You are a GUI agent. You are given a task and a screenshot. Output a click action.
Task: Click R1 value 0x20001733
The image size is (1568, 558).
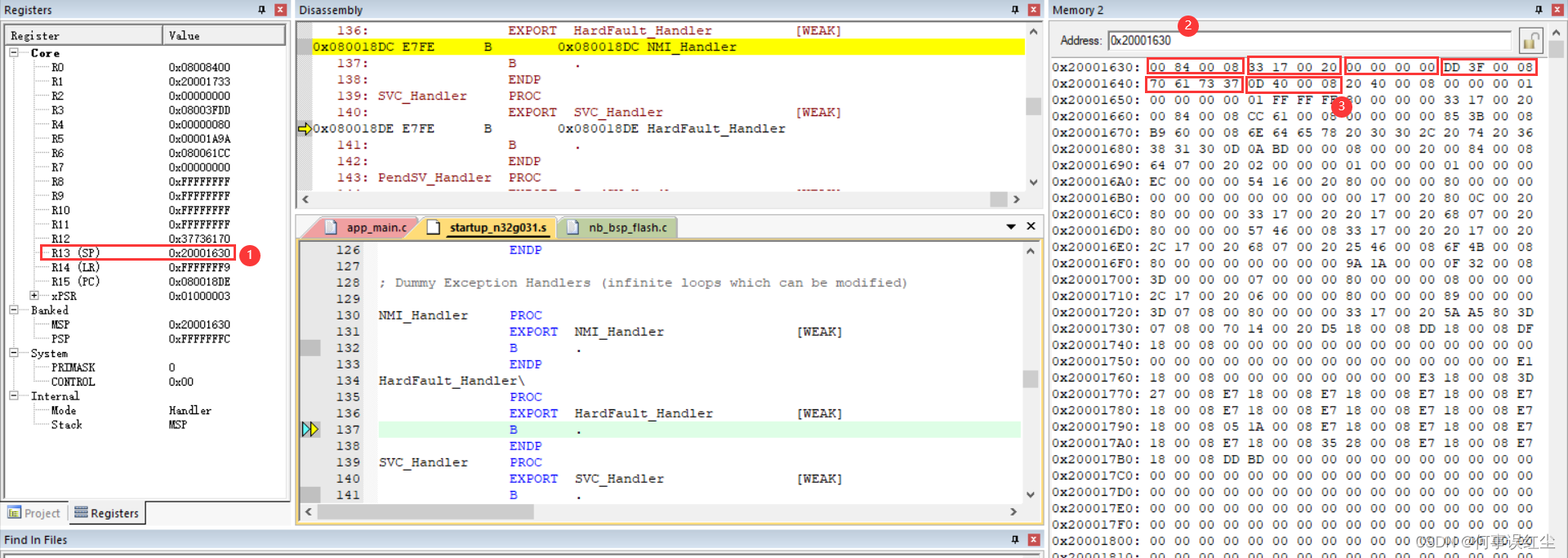tap(199, 82)
